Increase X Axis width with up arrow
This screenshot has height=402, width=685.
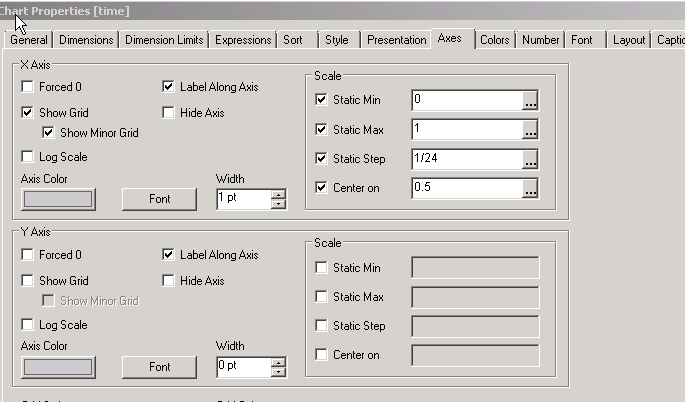(x=278, y=193)
